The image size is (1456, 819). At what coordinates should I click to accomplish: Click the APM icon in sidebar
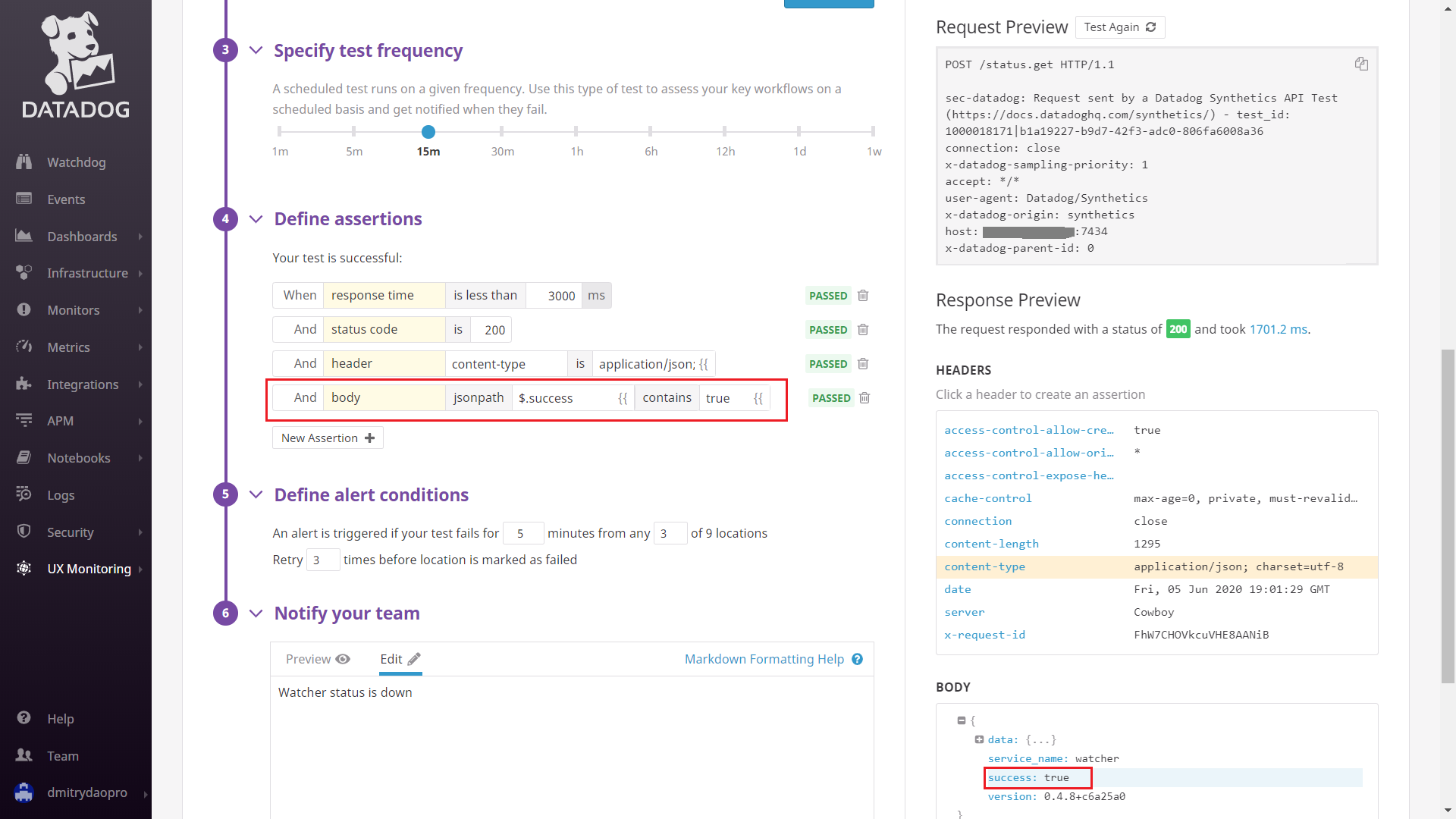(x=24, y=420)
